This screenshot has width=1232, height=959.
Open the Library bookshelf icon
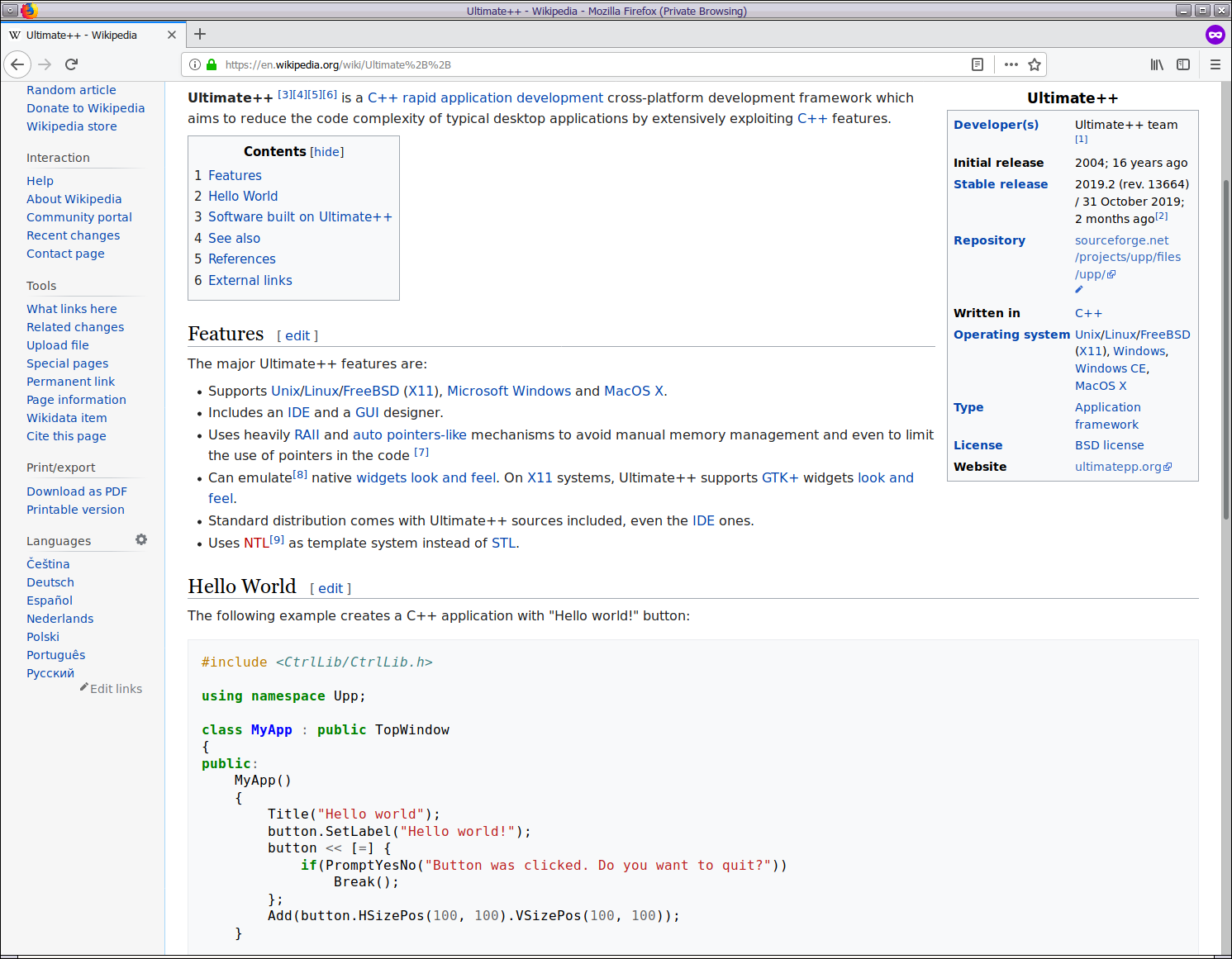[1157, 64]
